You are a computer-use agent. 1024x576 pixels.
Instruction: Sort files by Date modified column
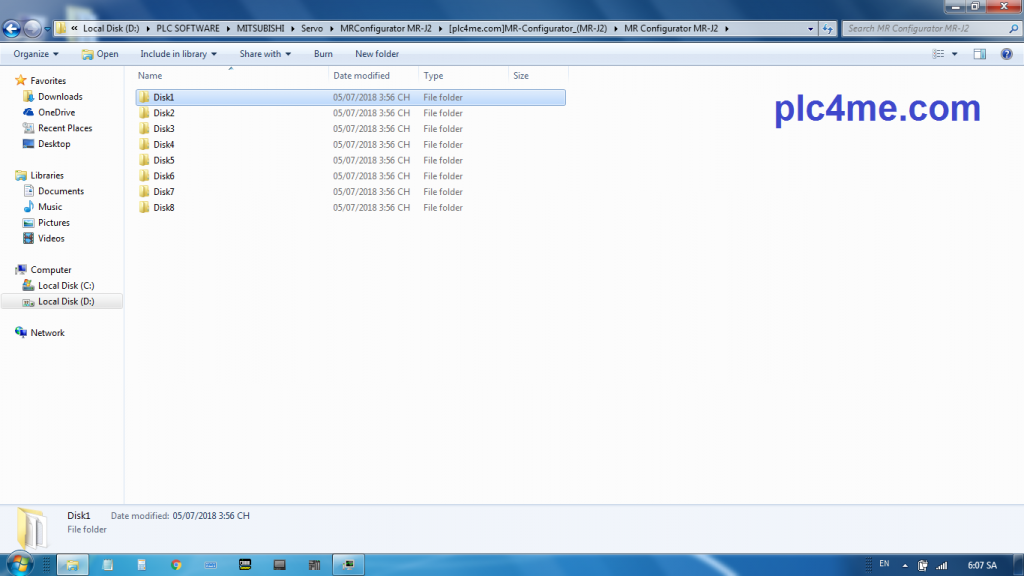(361, 76)
